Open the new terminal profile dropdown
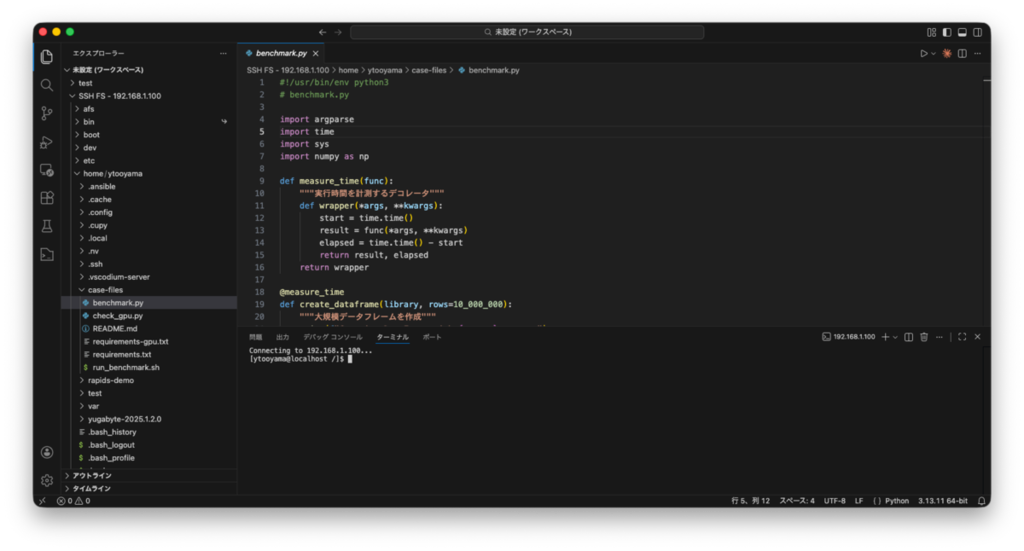 [895, 337]
